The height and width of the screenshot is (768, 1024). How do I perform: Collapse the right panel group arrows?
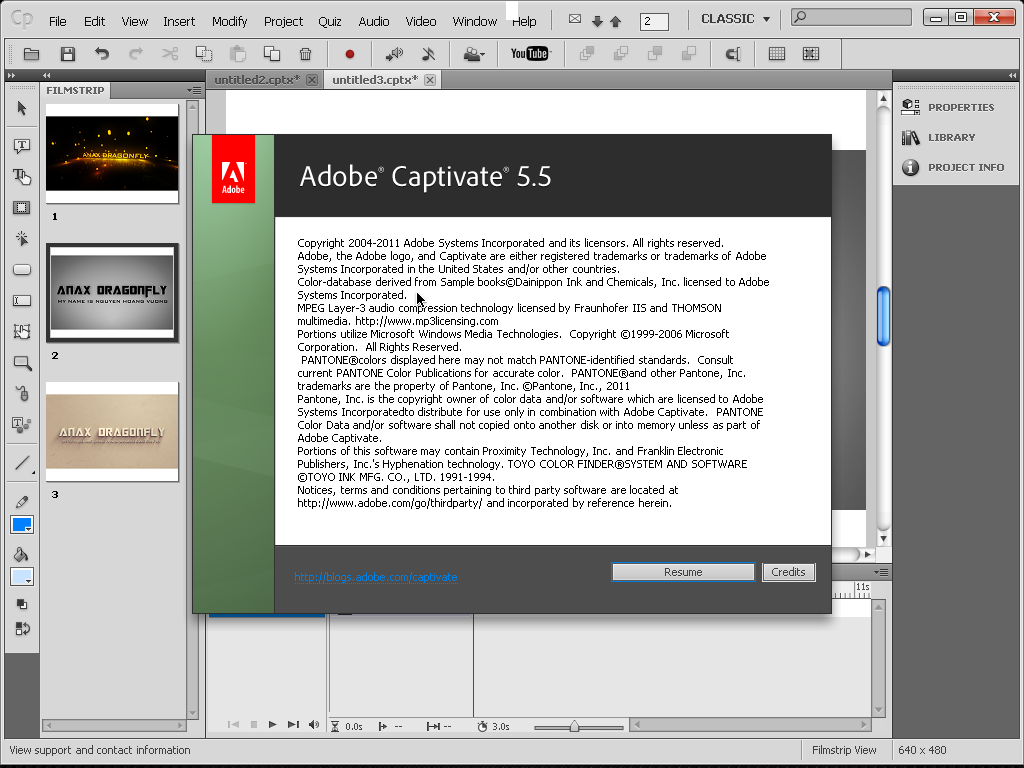coord(1012,76)
